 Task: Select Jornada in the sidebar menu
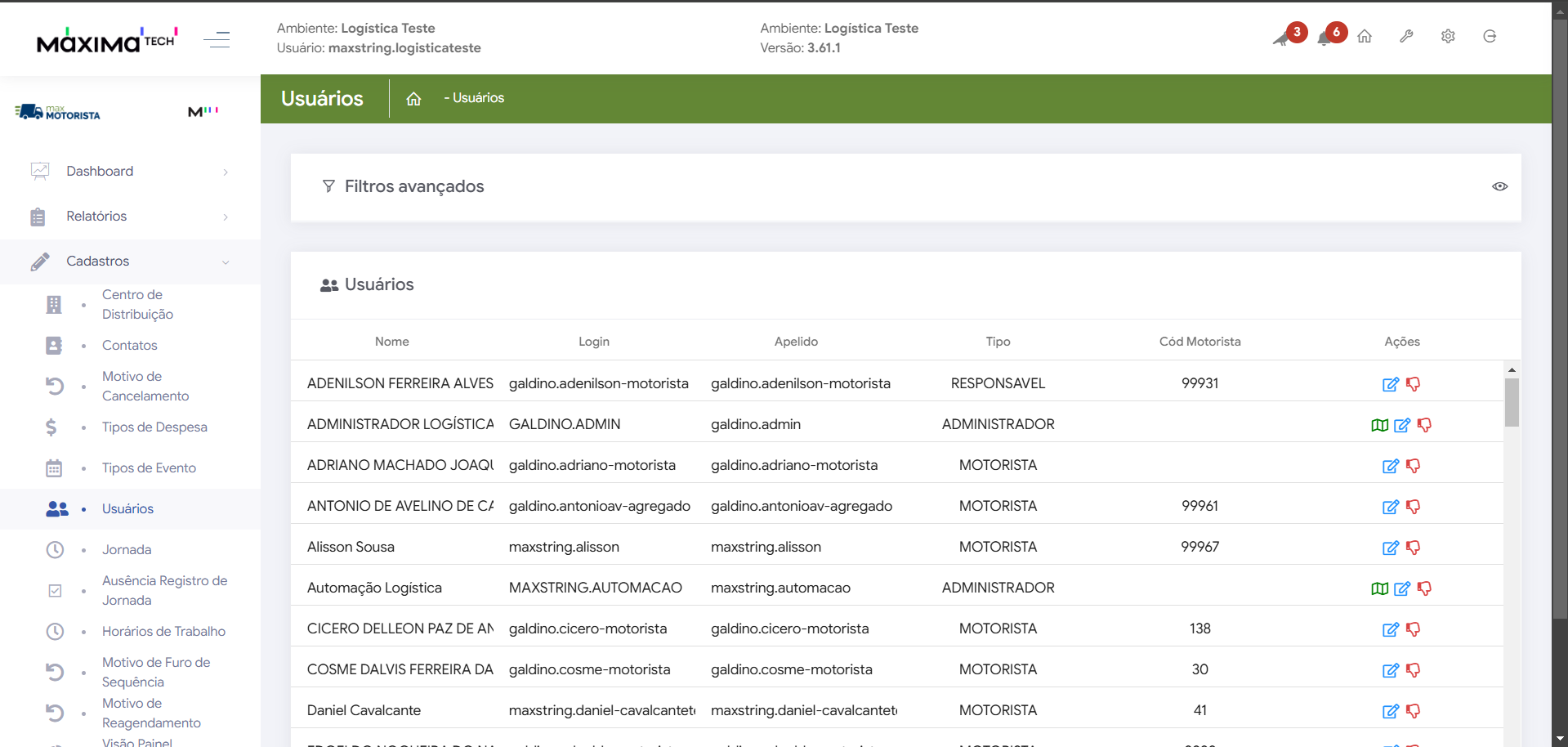coord(127,550)
